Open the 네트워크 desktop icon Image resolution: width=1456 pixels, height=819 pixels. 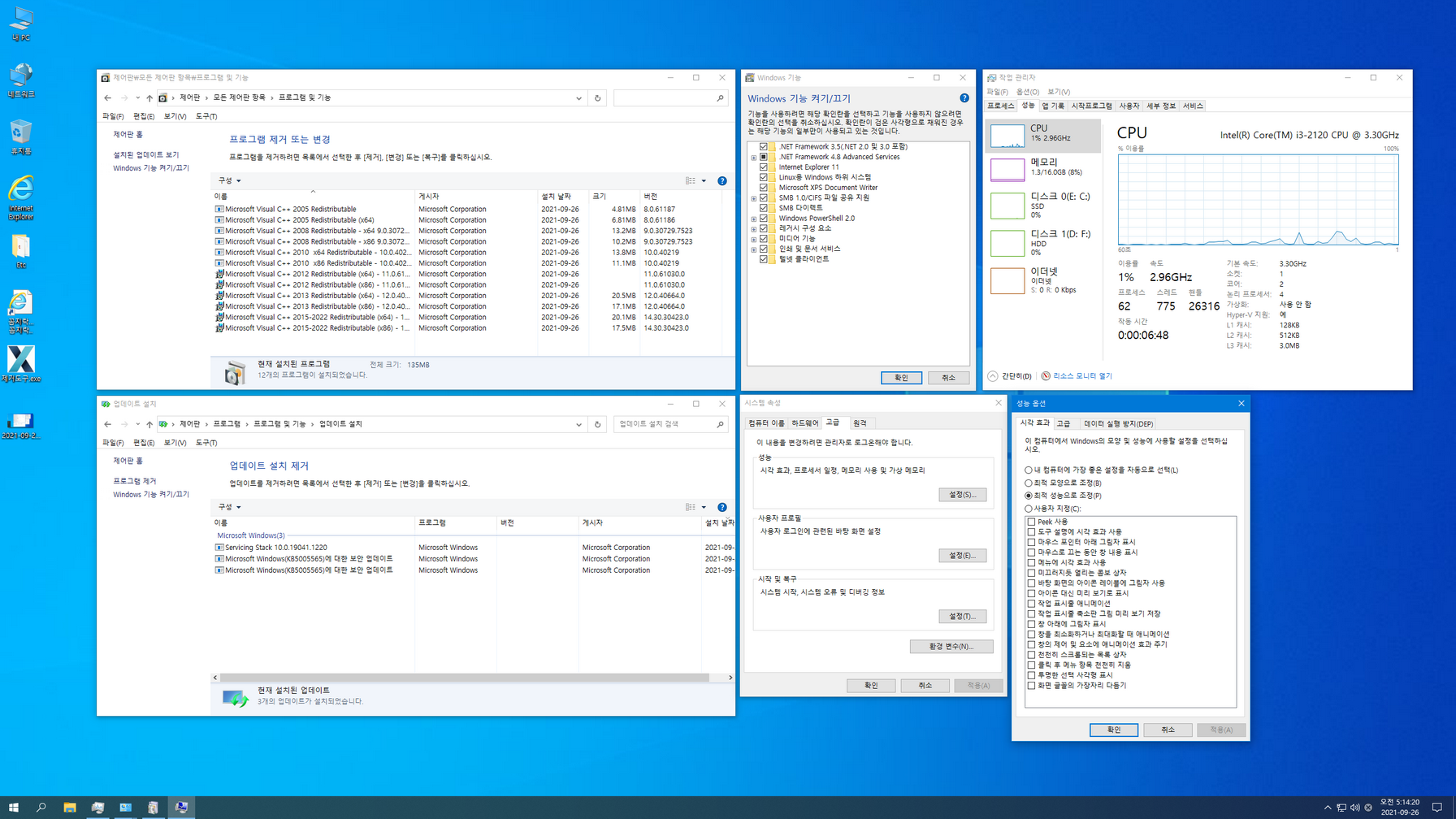point(20,80)
